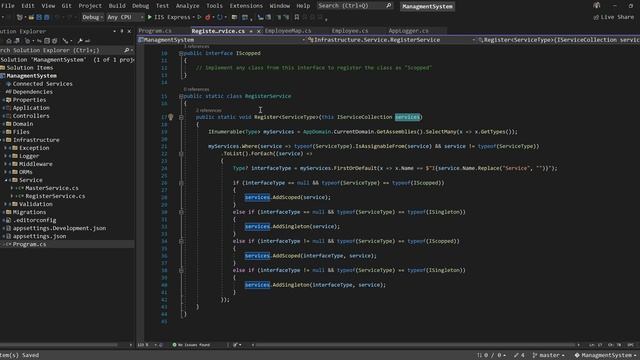The width and height of the screenshot is (640, 360).
Task: Click the editor horizontal scrollbar
Action: pos(416,345)
